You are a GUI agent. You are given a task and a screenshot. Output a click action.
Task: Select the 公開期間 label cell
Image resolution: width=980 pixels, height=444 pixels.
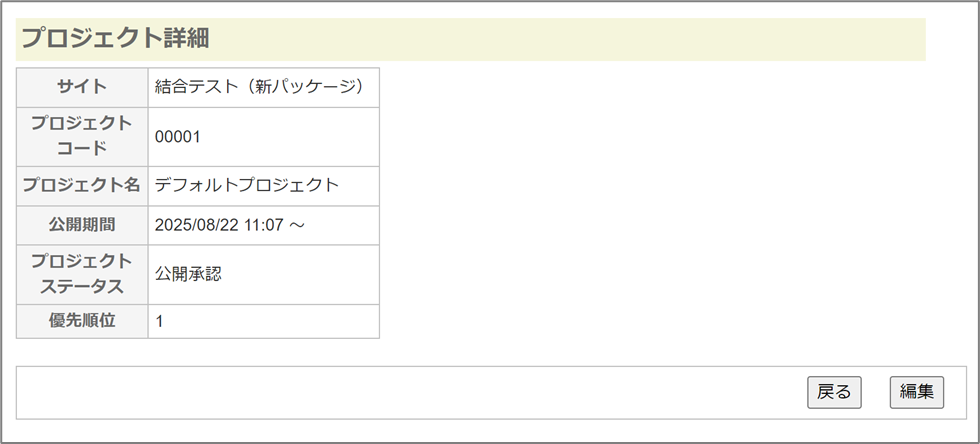coord(82,225)
